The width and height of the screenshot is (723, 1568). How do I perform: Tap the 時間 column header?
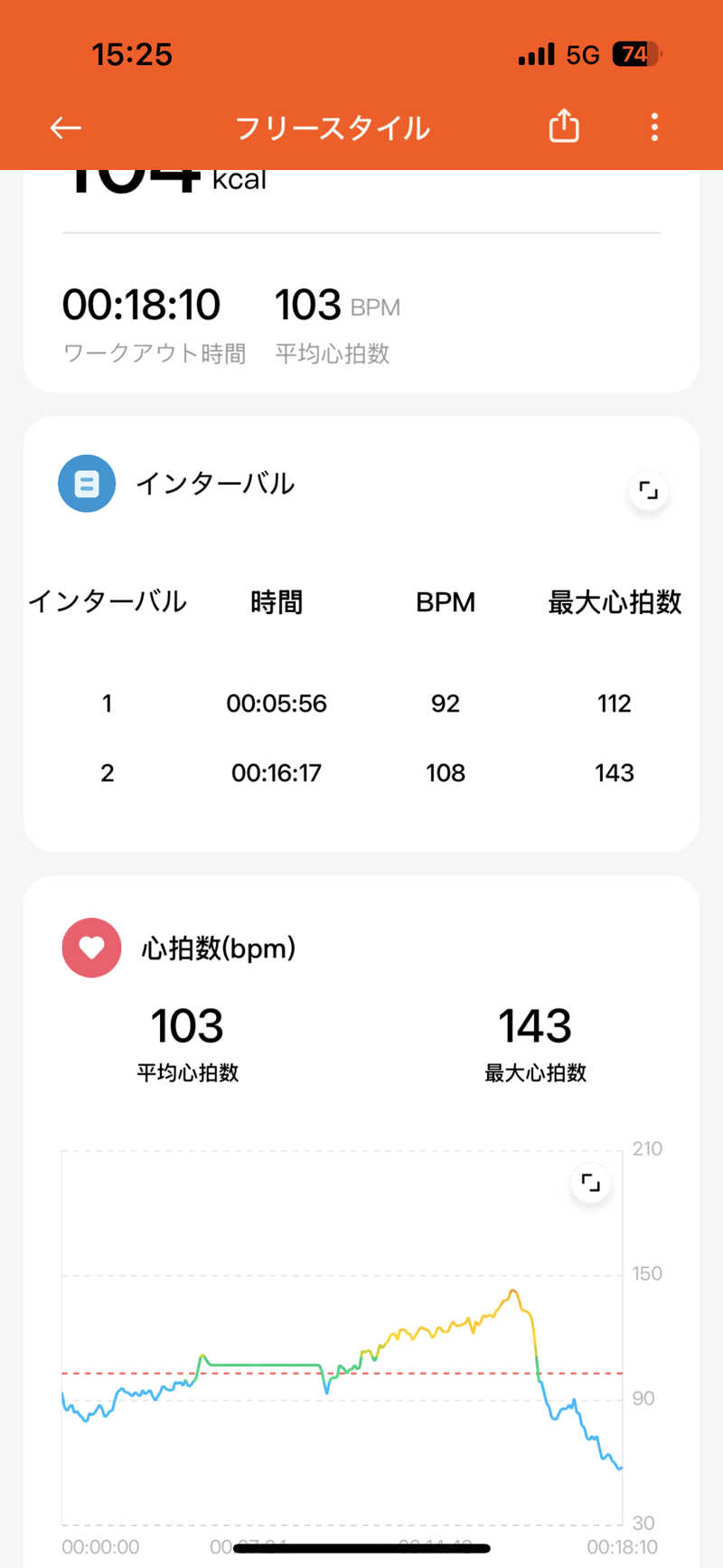277,602
